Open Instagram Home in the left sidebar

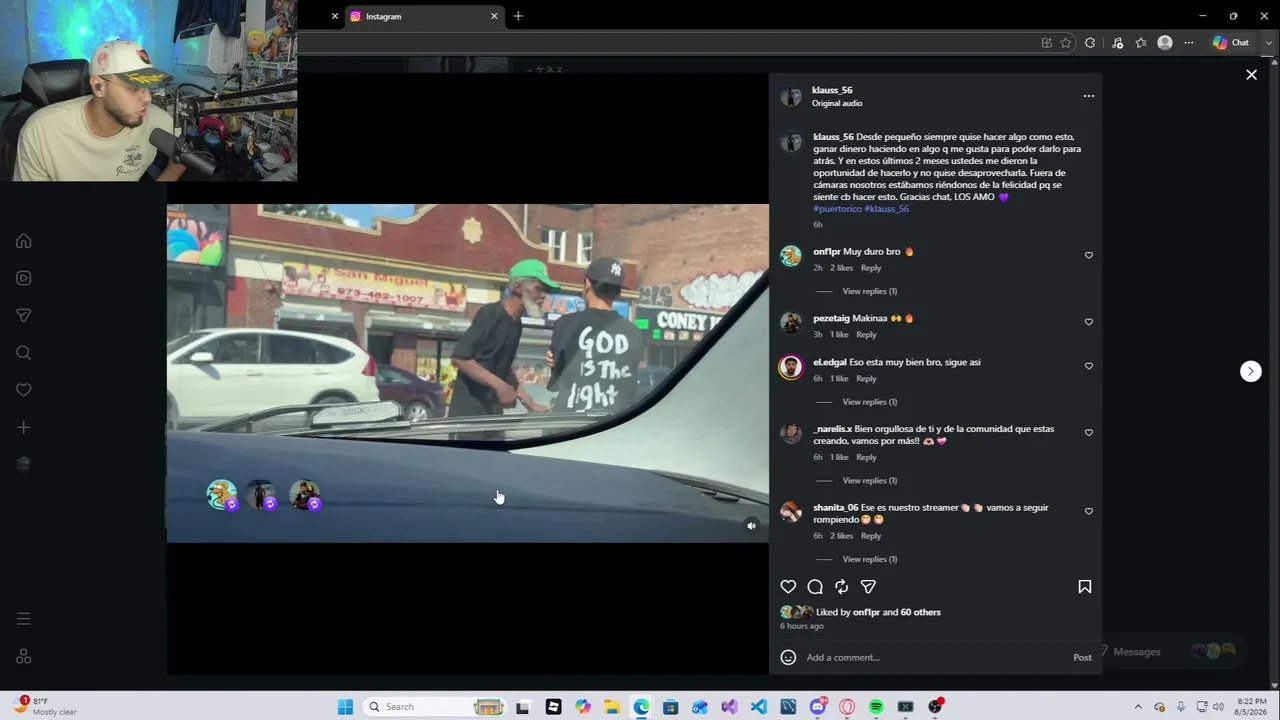click(24, 241)
